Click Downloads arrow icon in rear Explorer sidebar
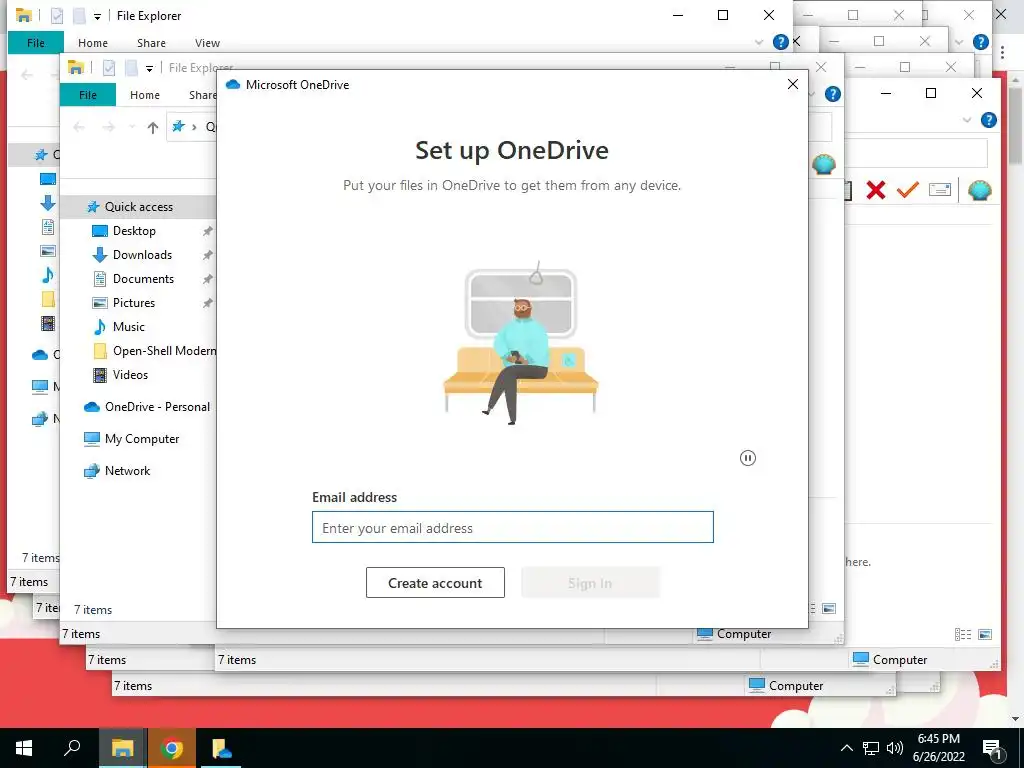 (48, 203)
